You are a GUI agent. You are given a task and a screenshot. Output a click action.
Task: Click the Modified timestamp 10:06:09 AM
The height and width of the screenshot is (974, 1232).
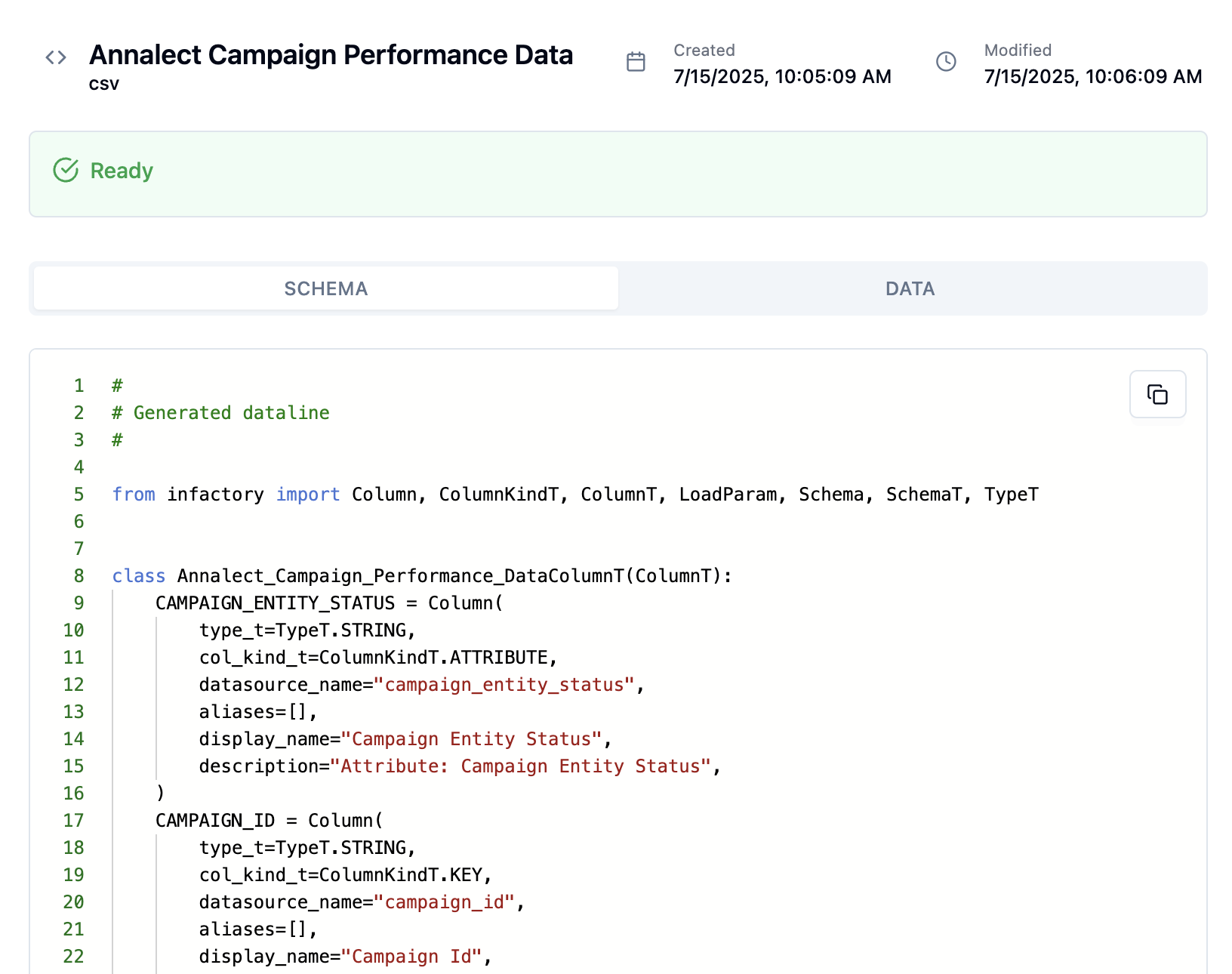coord(1093,76)
